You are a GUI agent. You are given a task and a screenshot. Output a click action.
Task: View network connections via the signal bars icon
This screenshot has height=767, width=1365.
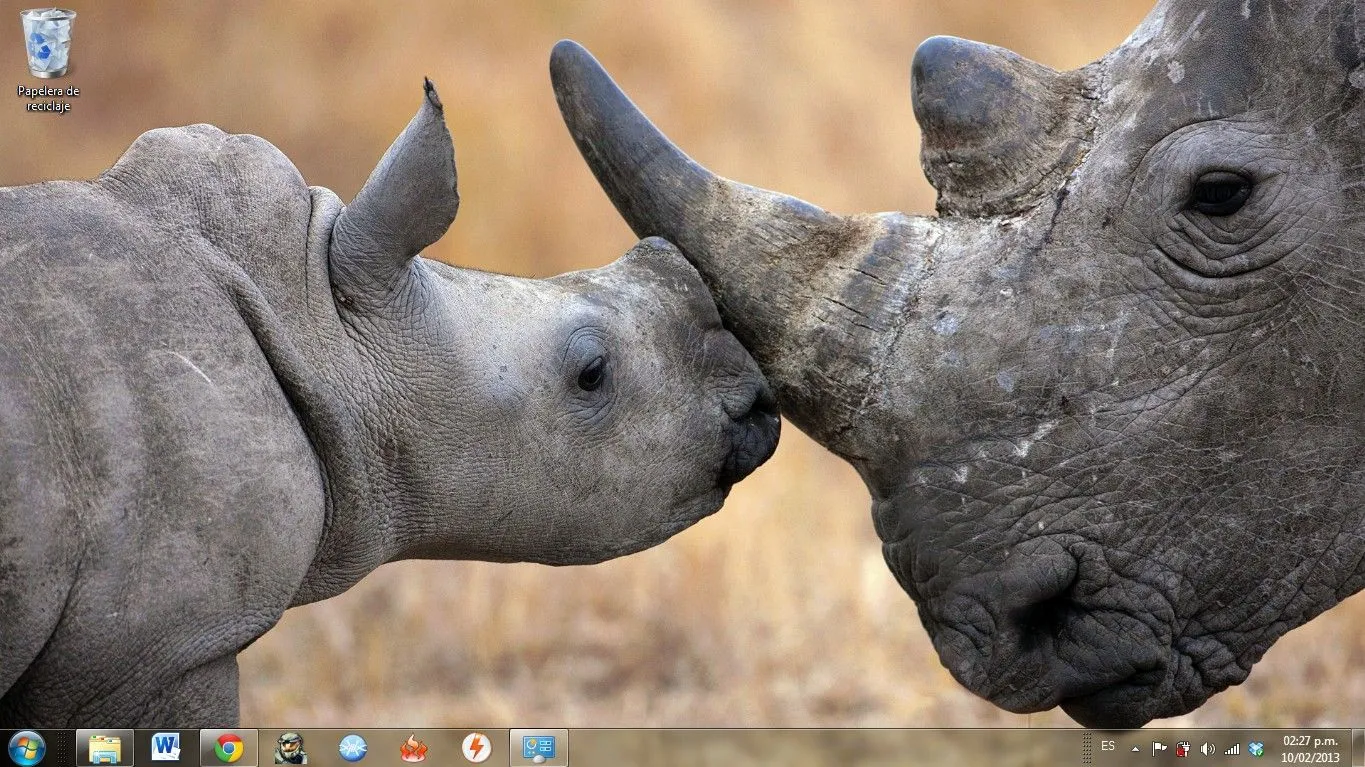click(1232, 748)
